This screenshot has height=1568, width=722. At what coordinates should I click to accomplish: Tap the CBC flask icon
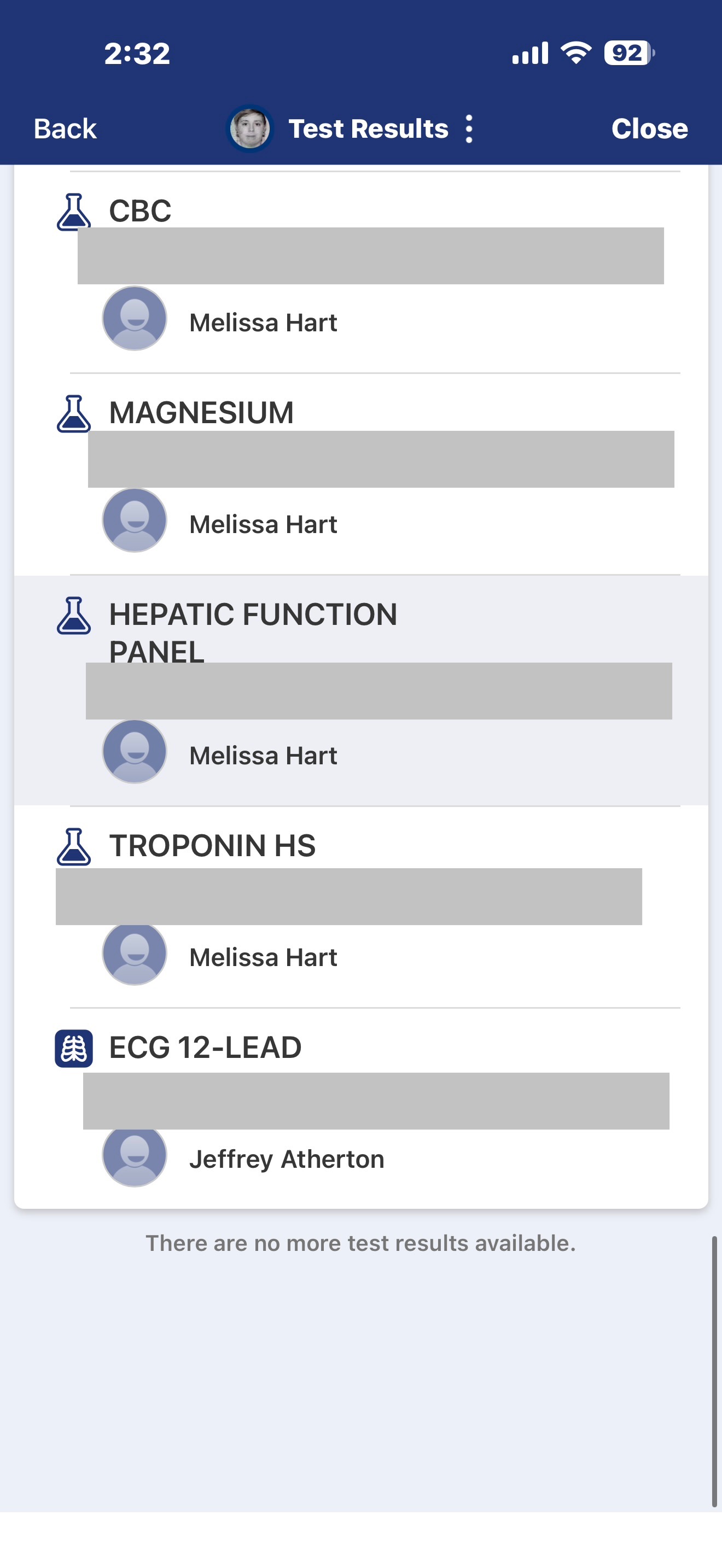(74, 212)
